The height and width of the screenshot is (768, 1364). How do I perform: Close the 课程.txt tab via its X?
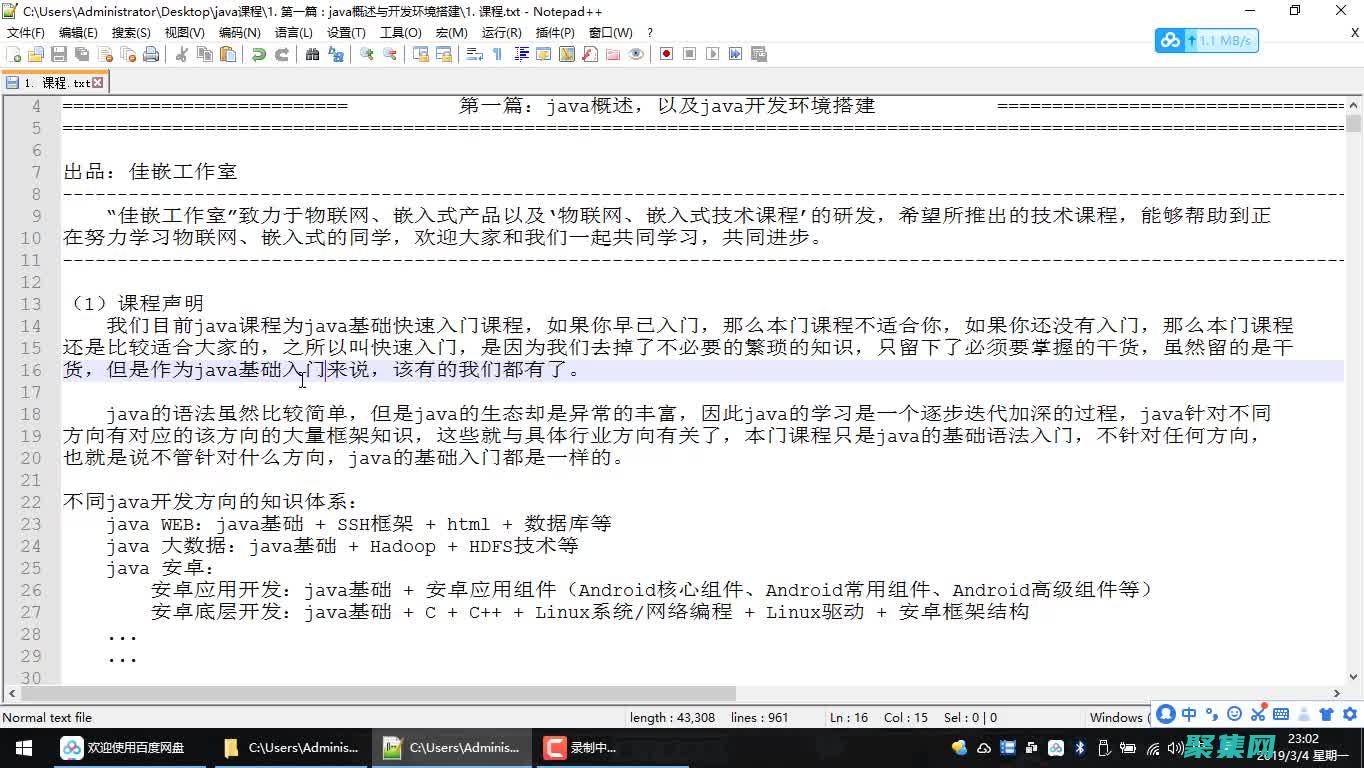point(97,82)
